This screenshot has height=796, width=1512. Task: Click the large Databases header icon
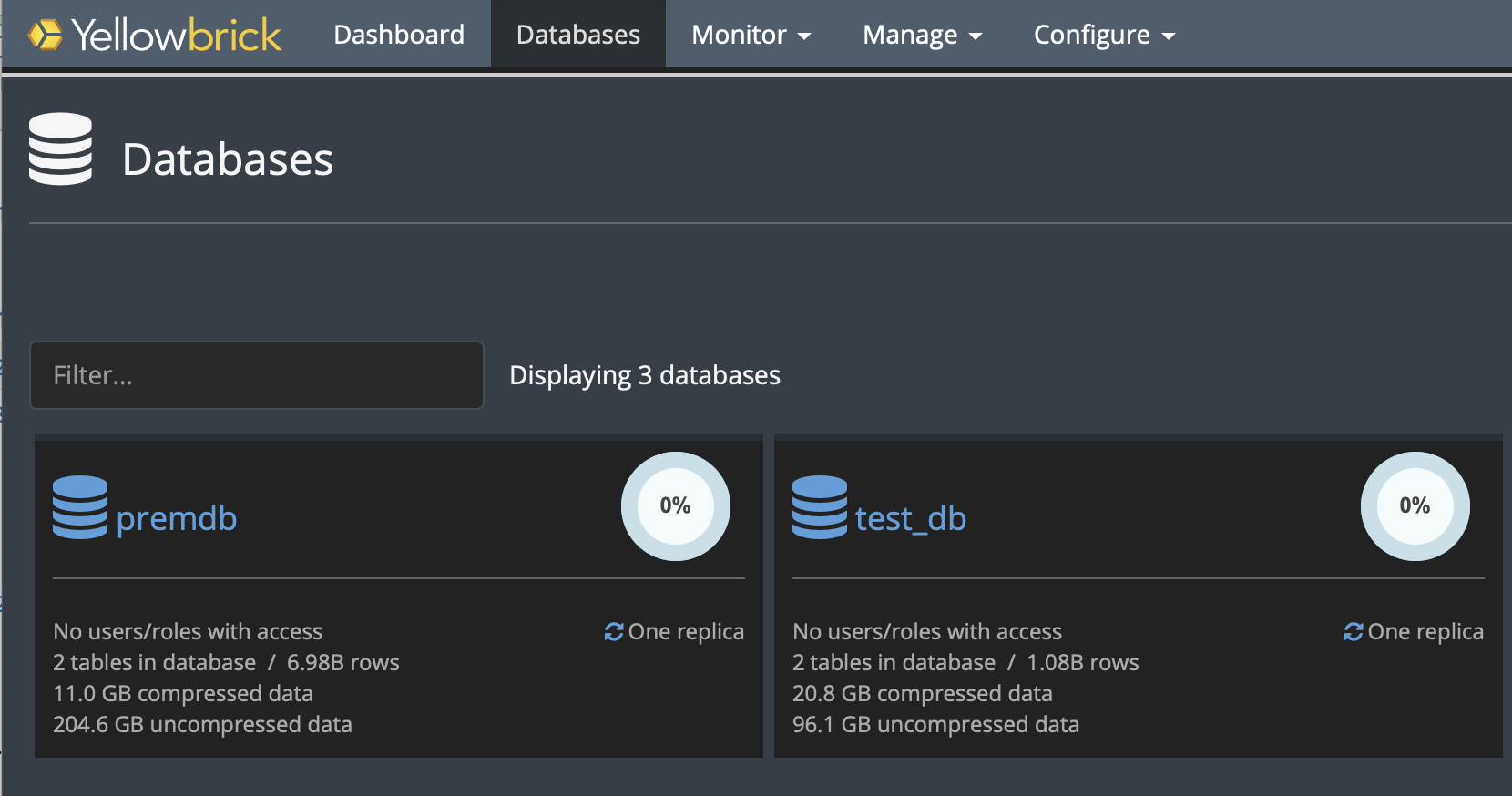60,149
